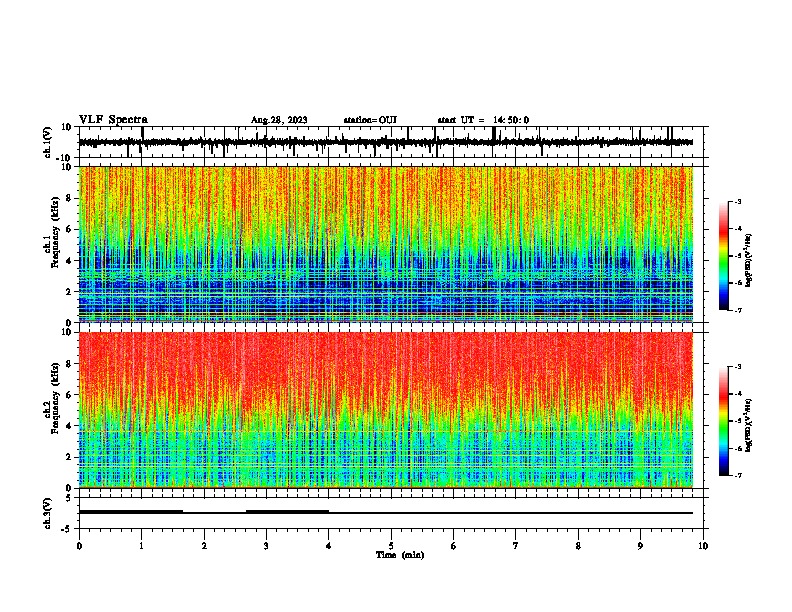The width and height of the screenshot is (792, 612).
Task: Click tick label 8 on Time axis
Action: click(x=578, y=546)
